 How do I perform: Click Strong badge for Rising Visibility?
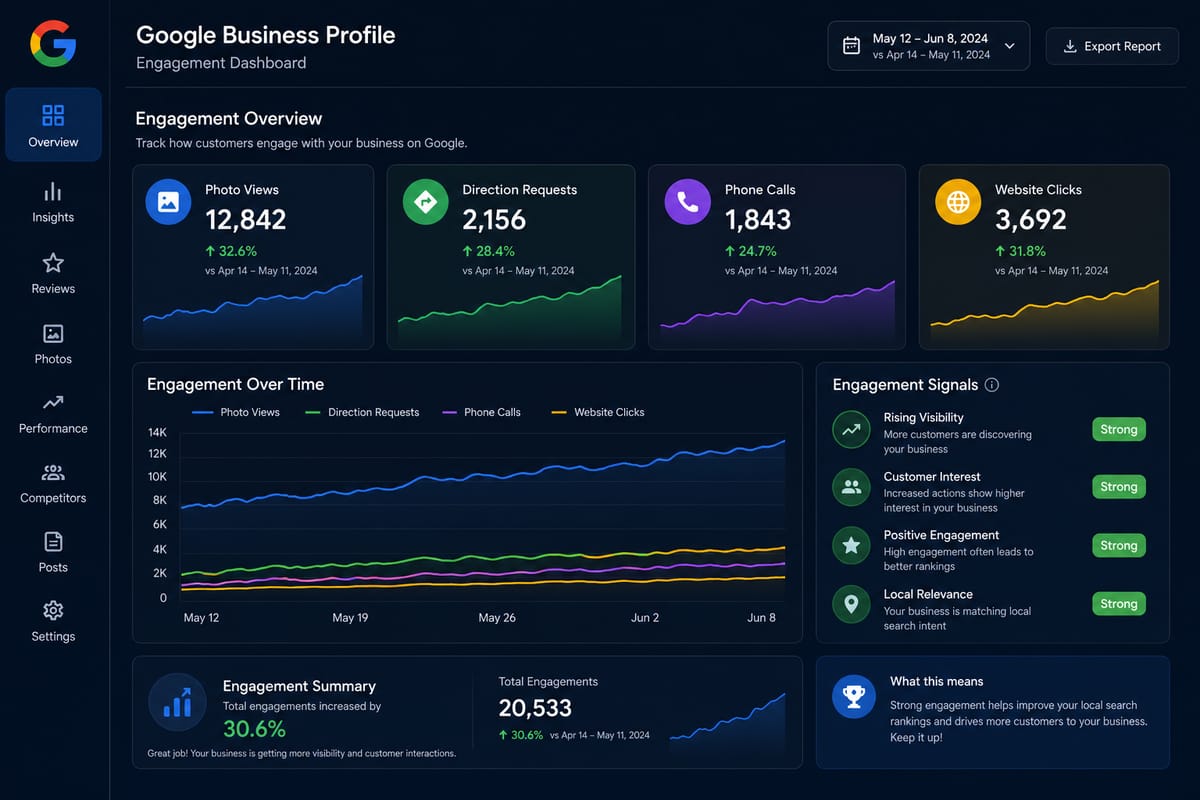click(1119, 430)
